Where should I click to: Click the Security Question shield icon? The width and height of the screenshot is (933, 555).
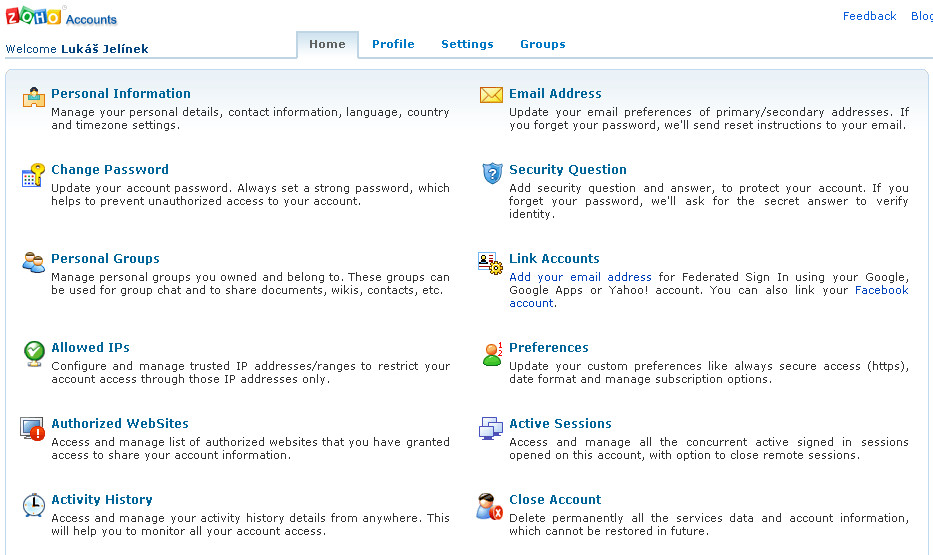tap(491, 173)
